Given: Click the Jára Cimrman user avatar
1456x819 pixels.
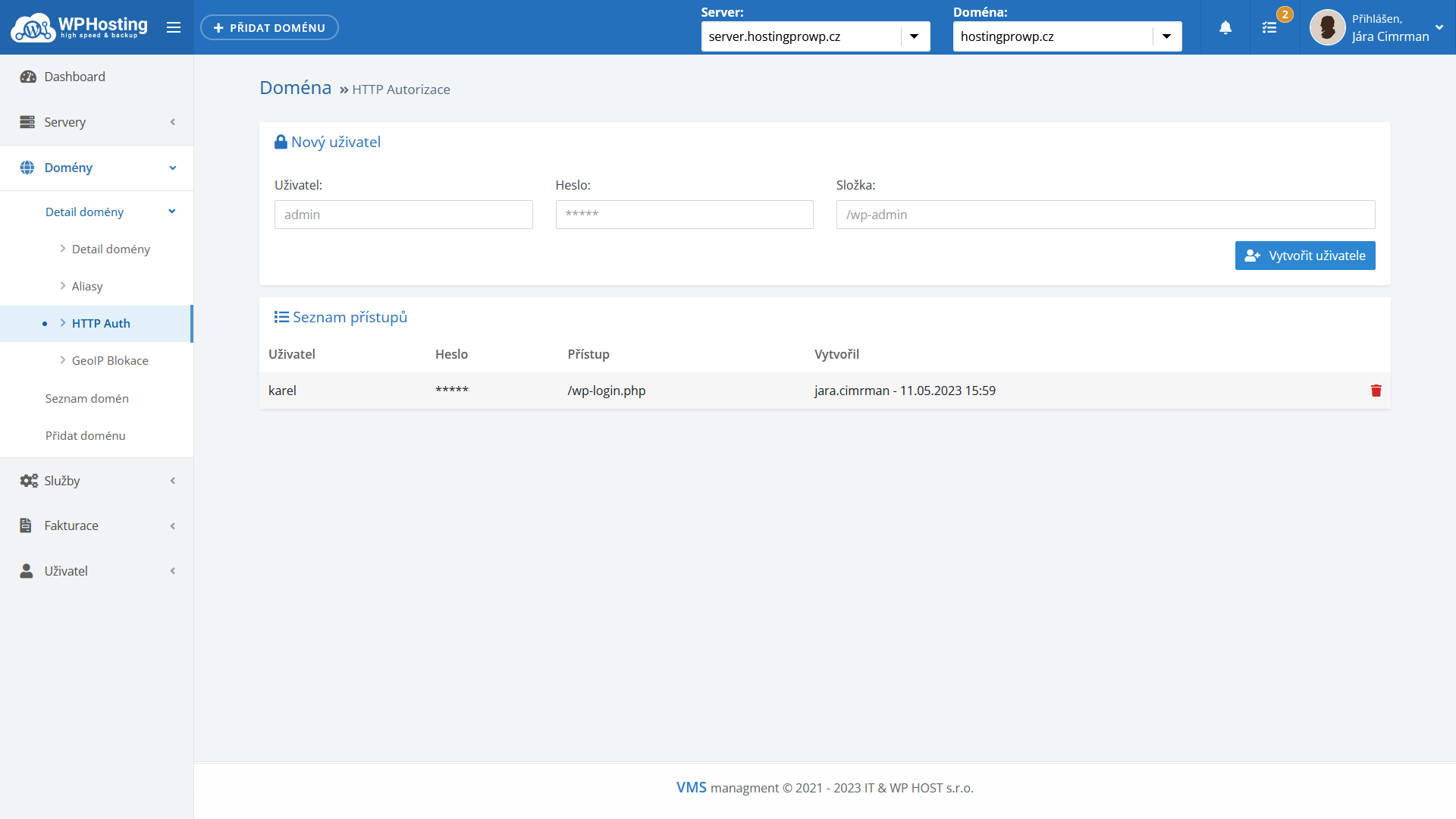Looking at the screenshot, I should click(1327, 28).
